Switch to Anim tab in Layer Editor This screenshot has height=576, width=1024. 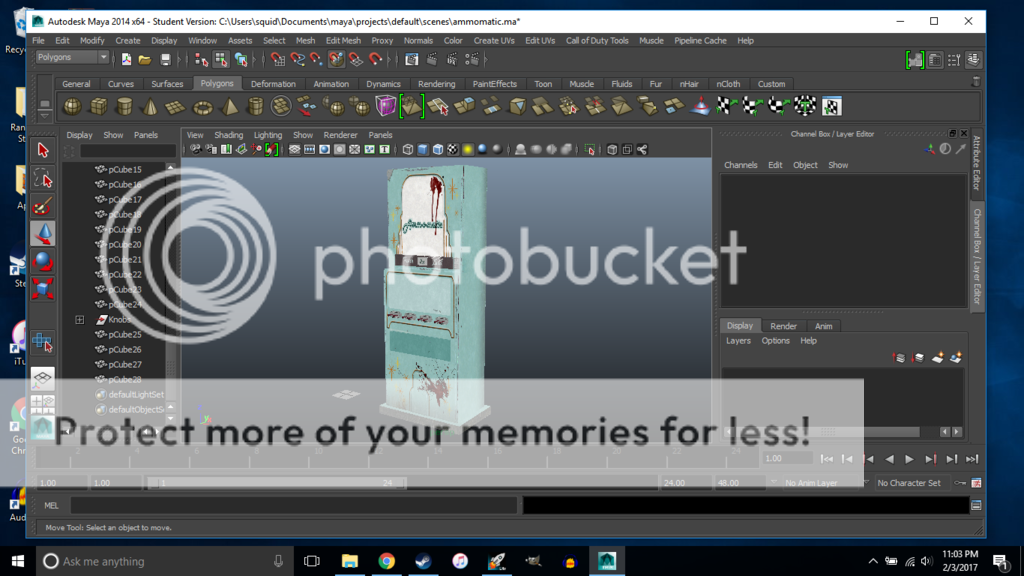click(824, 326)
